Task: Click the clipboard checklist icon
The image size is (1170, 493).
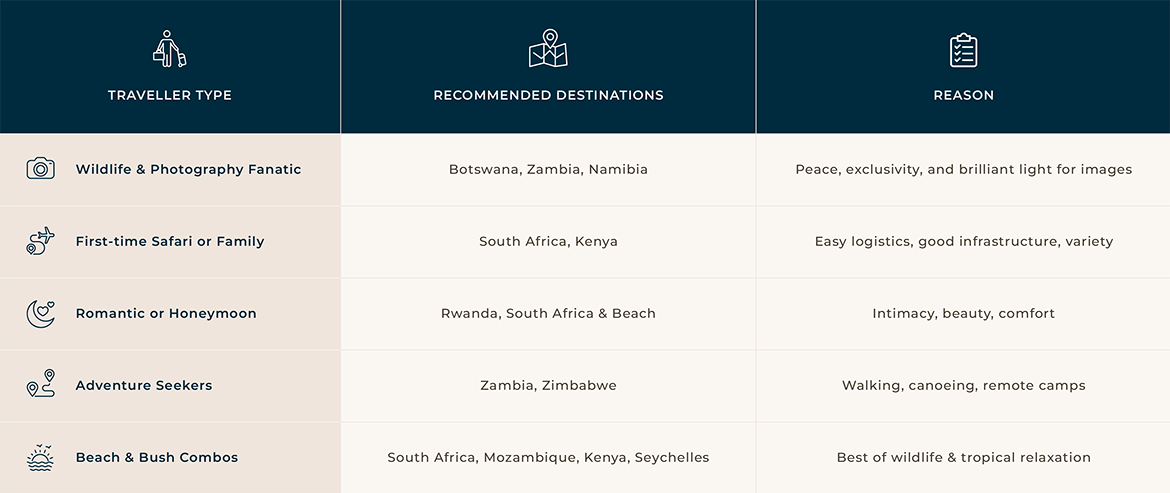Action: tap(963, 50)
